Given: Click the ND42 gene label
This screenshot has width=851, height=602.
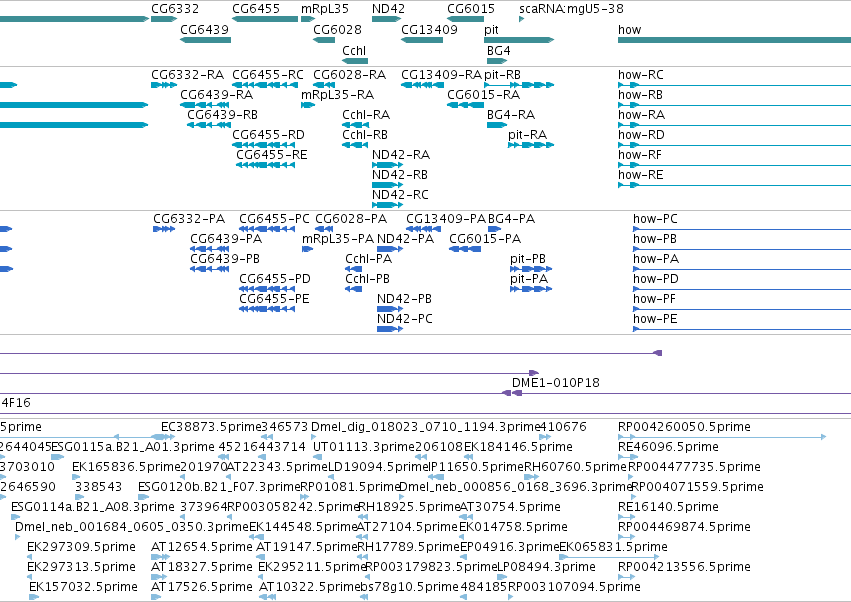Looking at the screenshot, I should (388, 9).
